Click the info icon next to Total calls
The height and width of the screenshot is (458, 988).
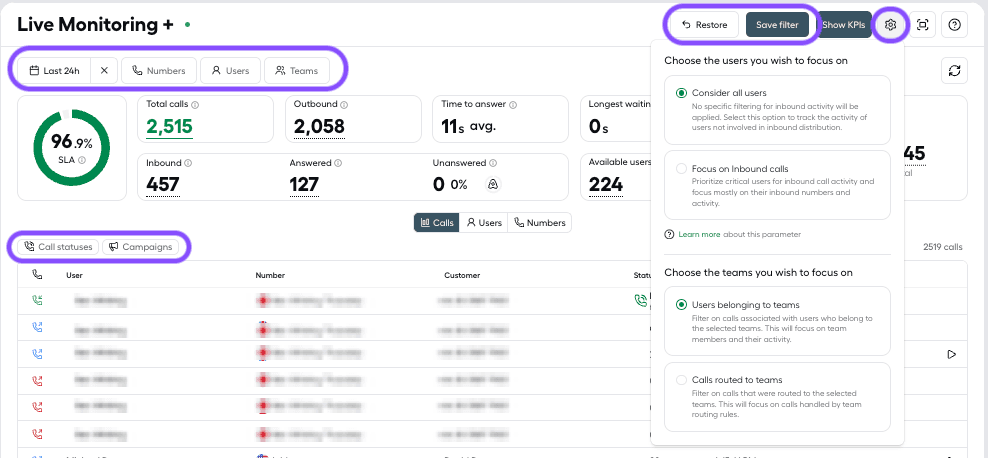tap(195, 105)
